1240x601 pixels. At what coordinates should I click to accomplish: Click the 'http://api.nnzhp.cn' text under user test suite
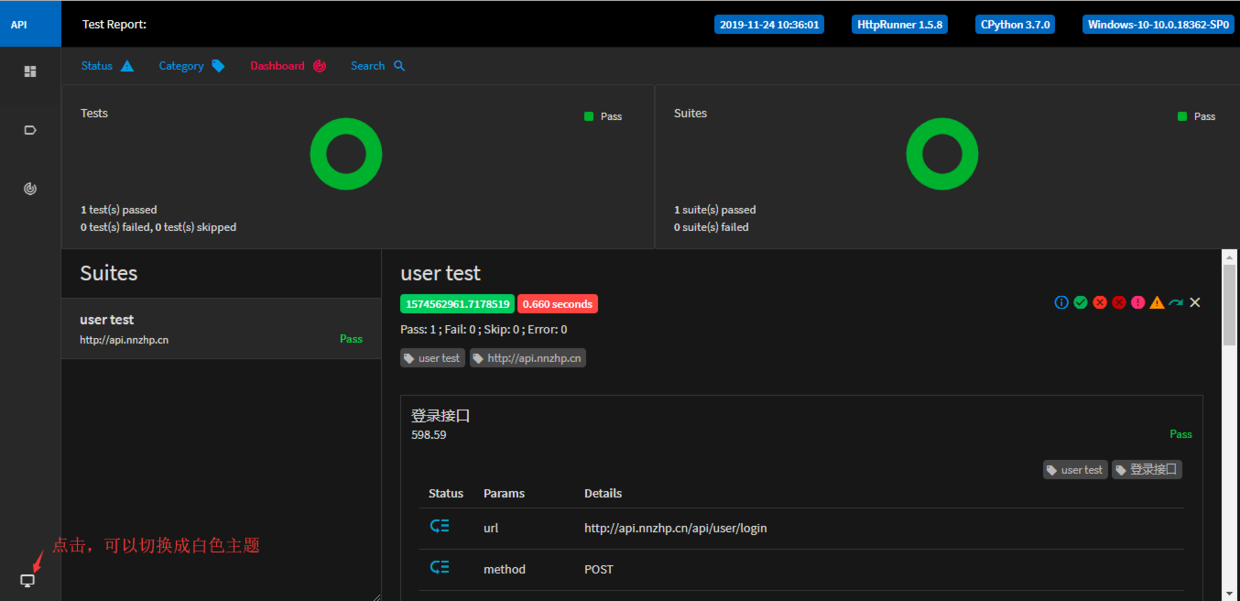pos(124,340)
